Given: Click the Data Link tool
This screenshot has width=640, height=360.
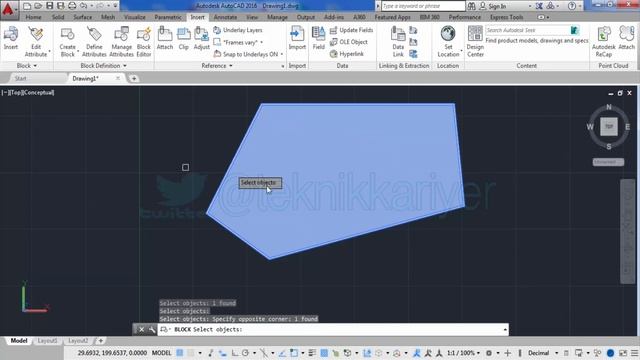Looking at the screenshot, I should tap(398, 42).
